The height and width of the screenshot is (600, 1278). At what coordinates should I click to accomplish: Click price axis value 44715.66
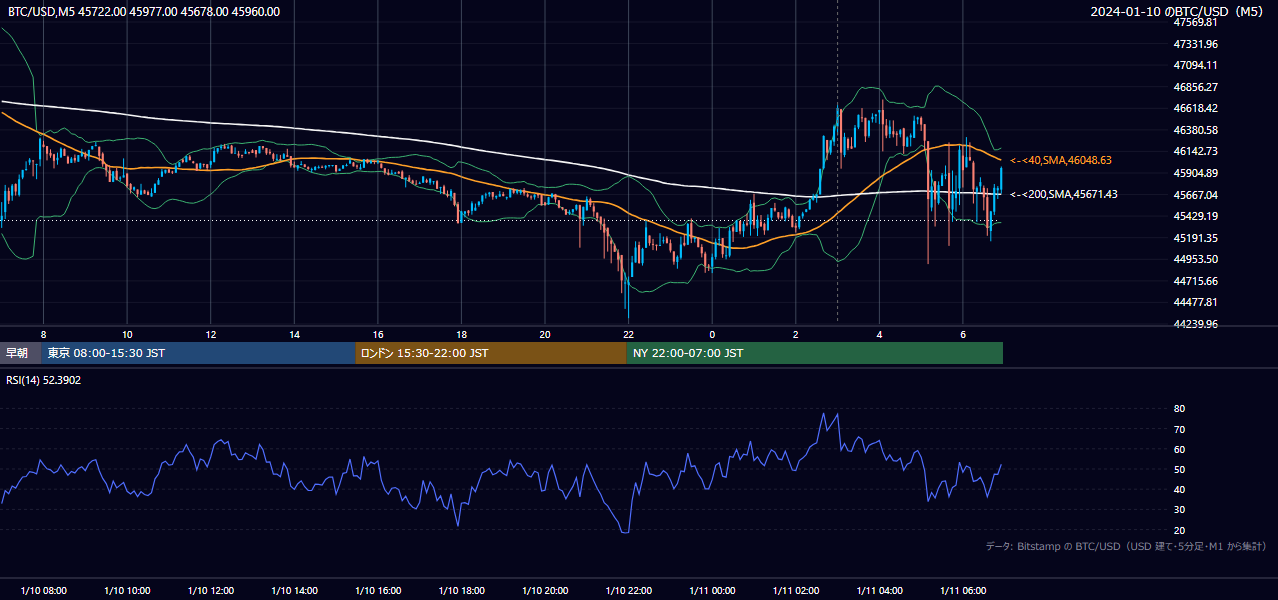point(1195,281)
